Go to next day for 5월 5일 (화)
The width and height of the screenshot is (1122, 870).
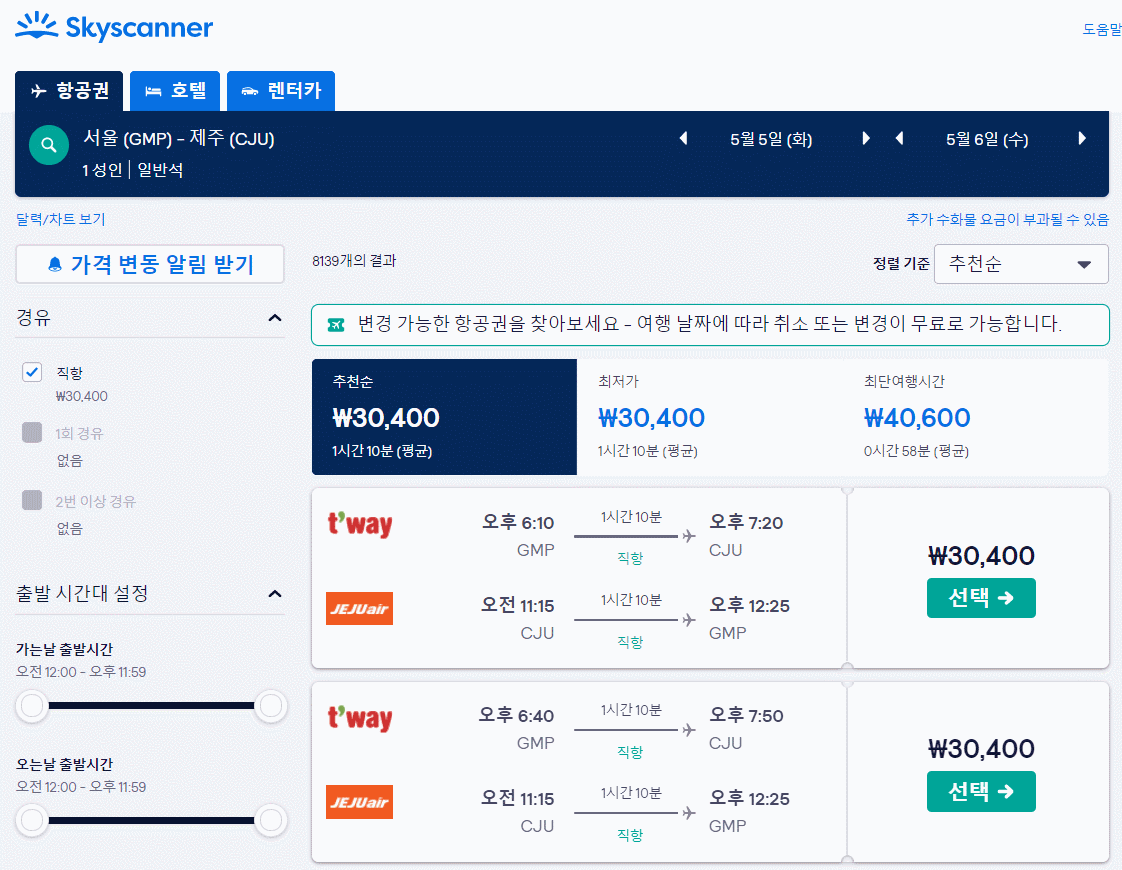pyautogui.click(x=866, y=138)
